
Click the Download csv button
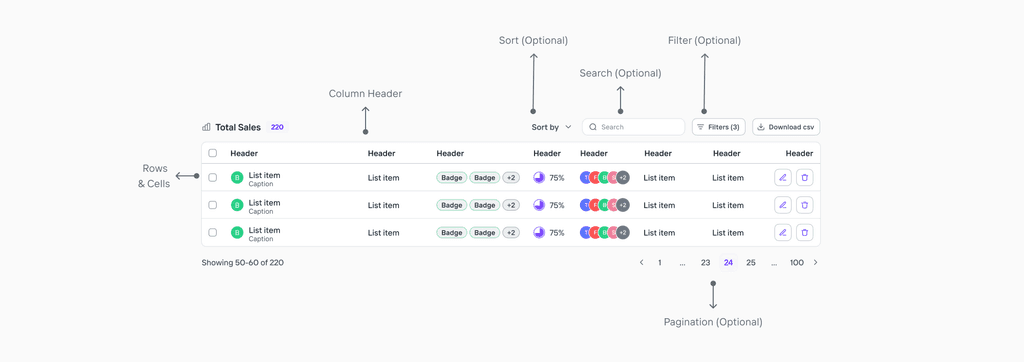point(786,127)
